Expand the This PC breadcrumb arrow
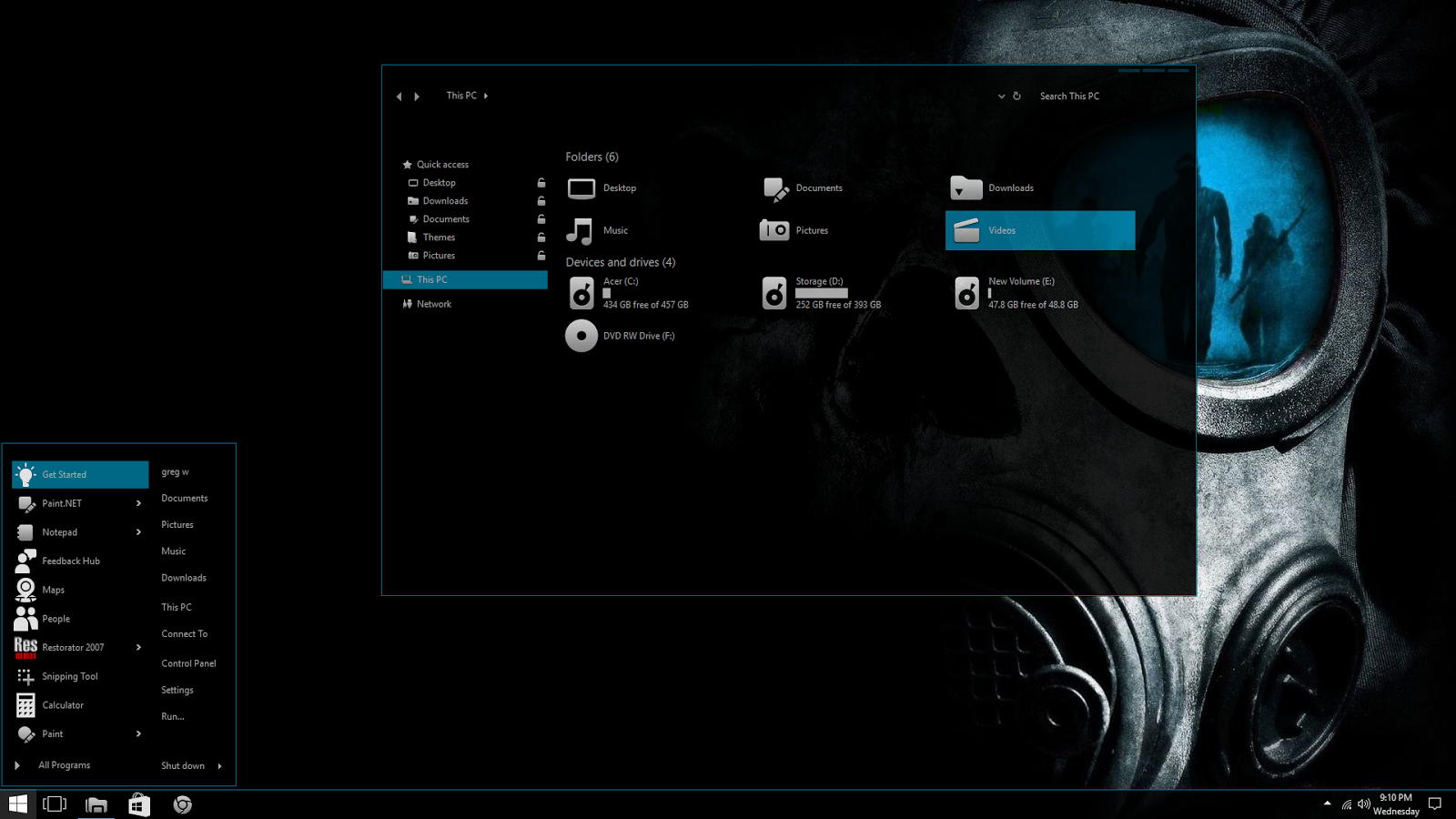1456x819 pixels. point(486,96)
